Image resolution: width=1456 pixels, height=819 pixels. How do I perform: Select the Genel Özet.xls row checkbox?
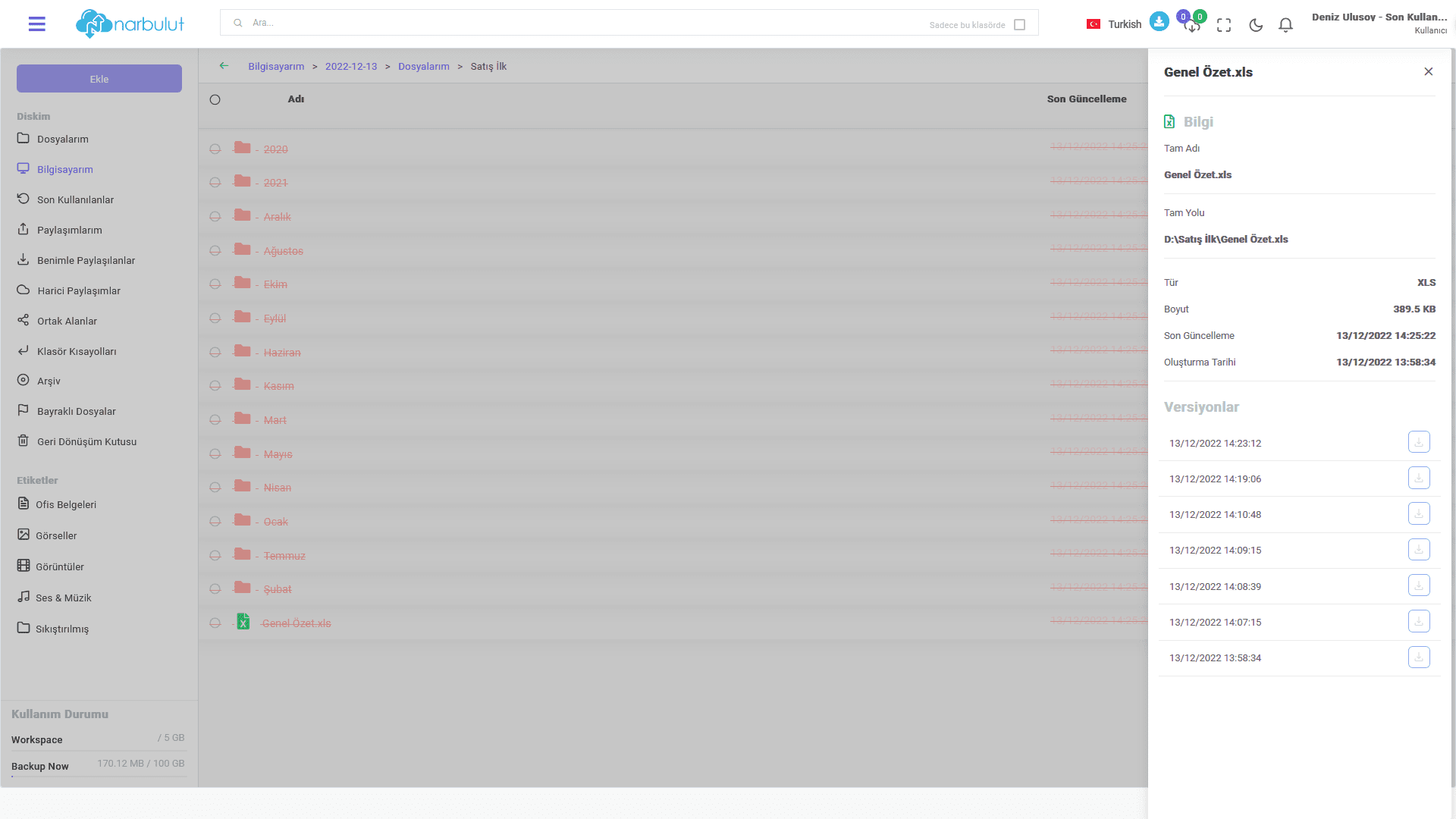tap(215, 623)
